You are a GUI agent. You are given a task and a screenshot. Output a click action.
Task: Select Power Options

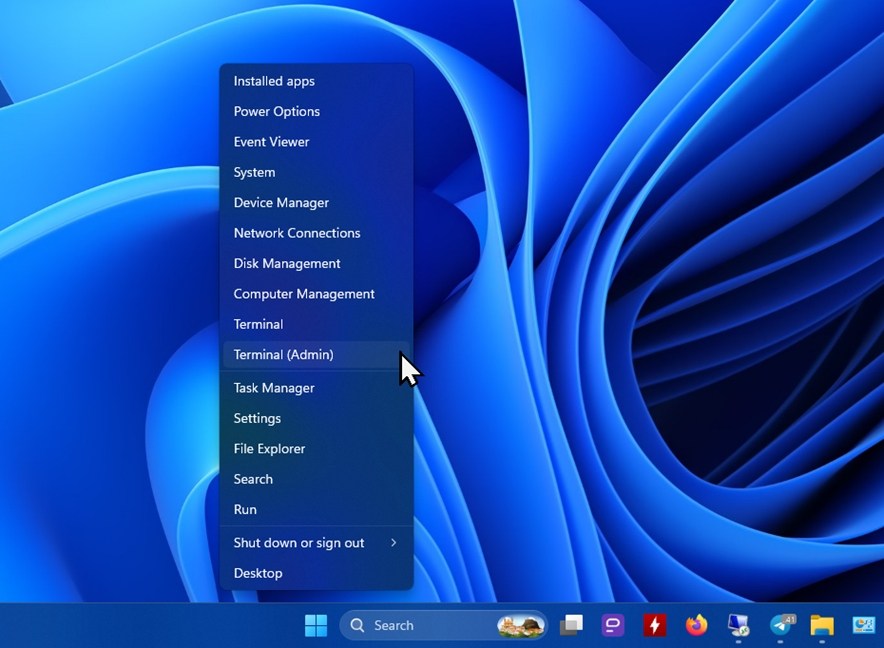[316, 112]
